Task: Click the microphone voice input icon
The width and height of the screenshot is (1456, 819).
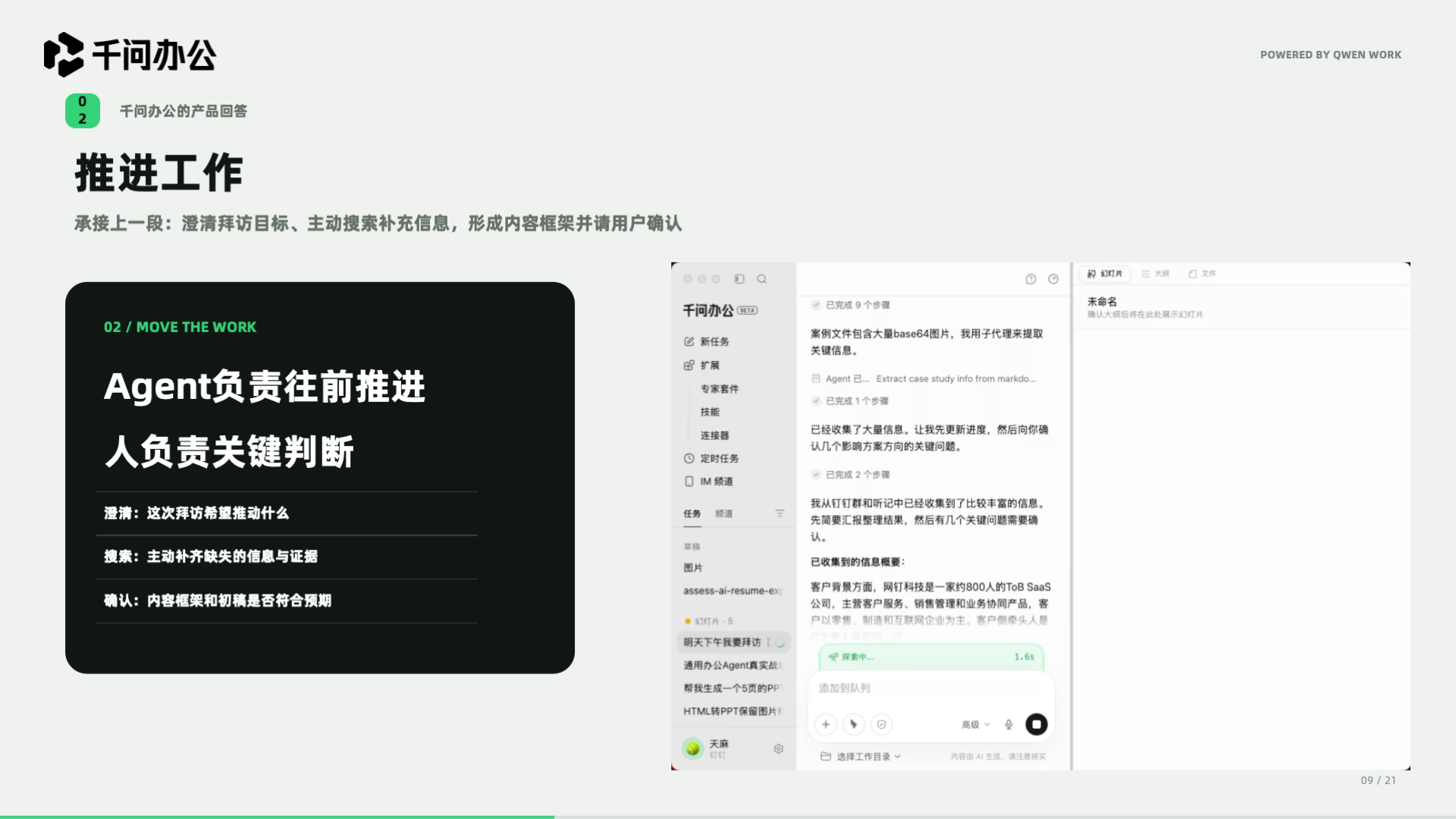Action: point(1009,724)
